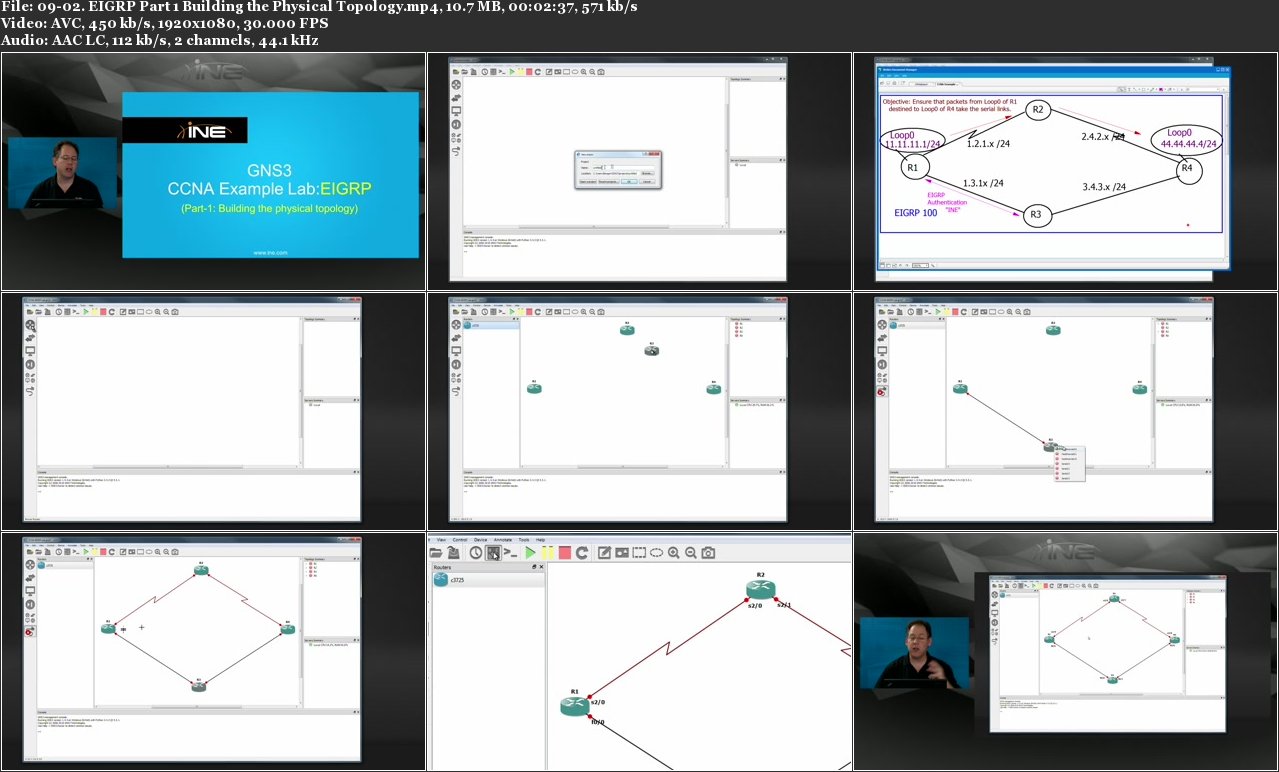This screenshot has width=1279, height=772.
Task: Open the Control menu in enlarged GNS3 frame
Action: coord(460,540)
